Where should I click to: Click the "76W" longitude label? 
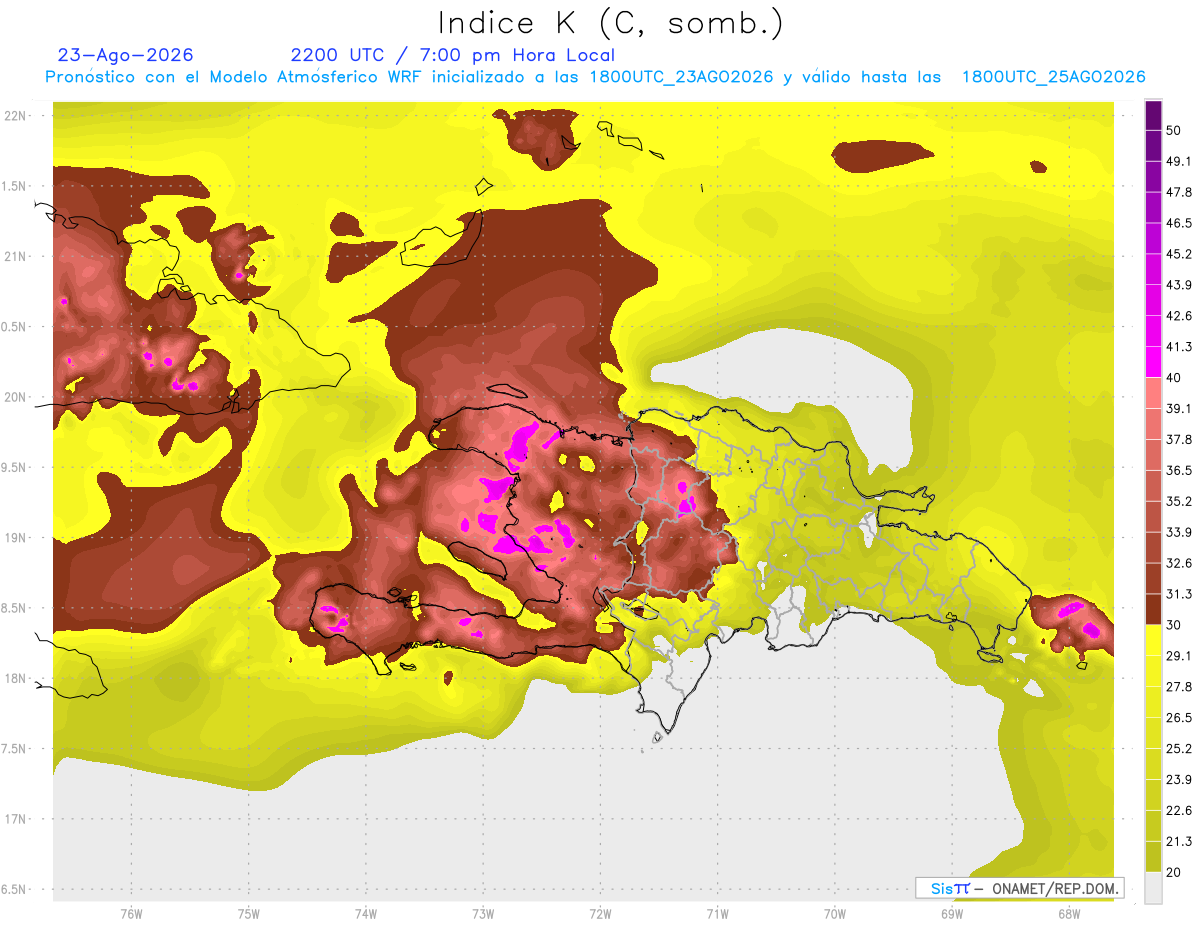pos(131,914)
